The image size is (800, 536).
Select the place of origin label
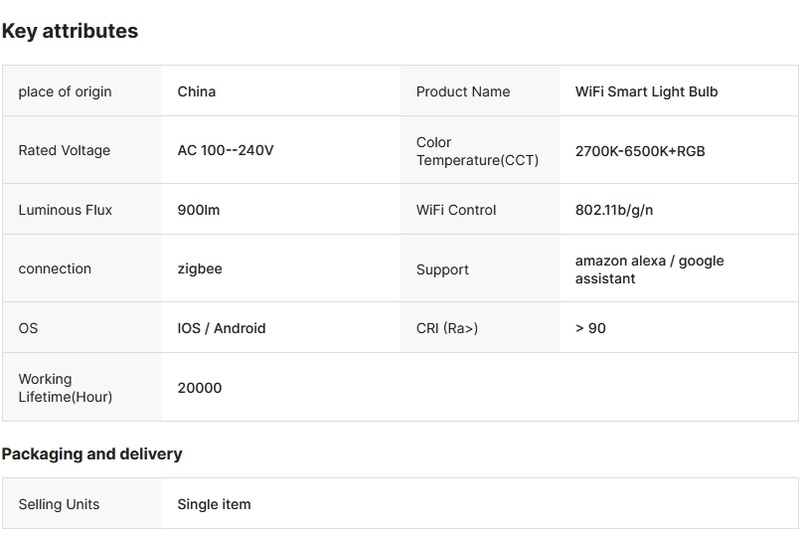click(x=65, y=92)
